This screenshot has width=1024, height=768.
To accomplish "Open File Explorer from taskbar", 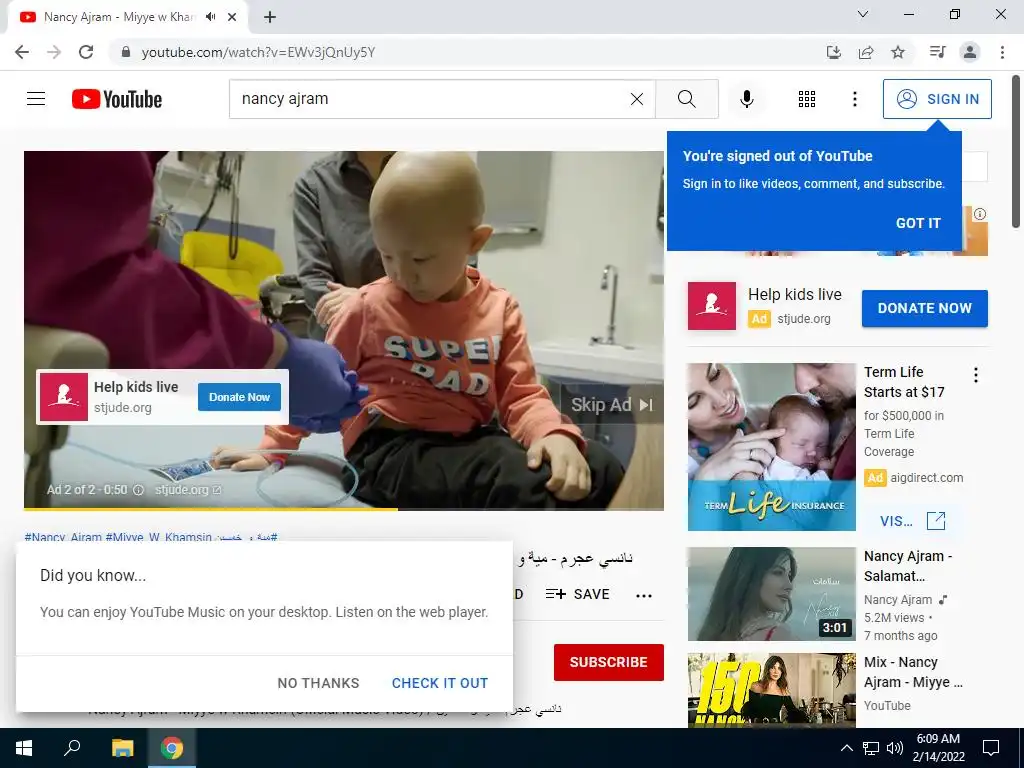I will click(x=122, y=748).
